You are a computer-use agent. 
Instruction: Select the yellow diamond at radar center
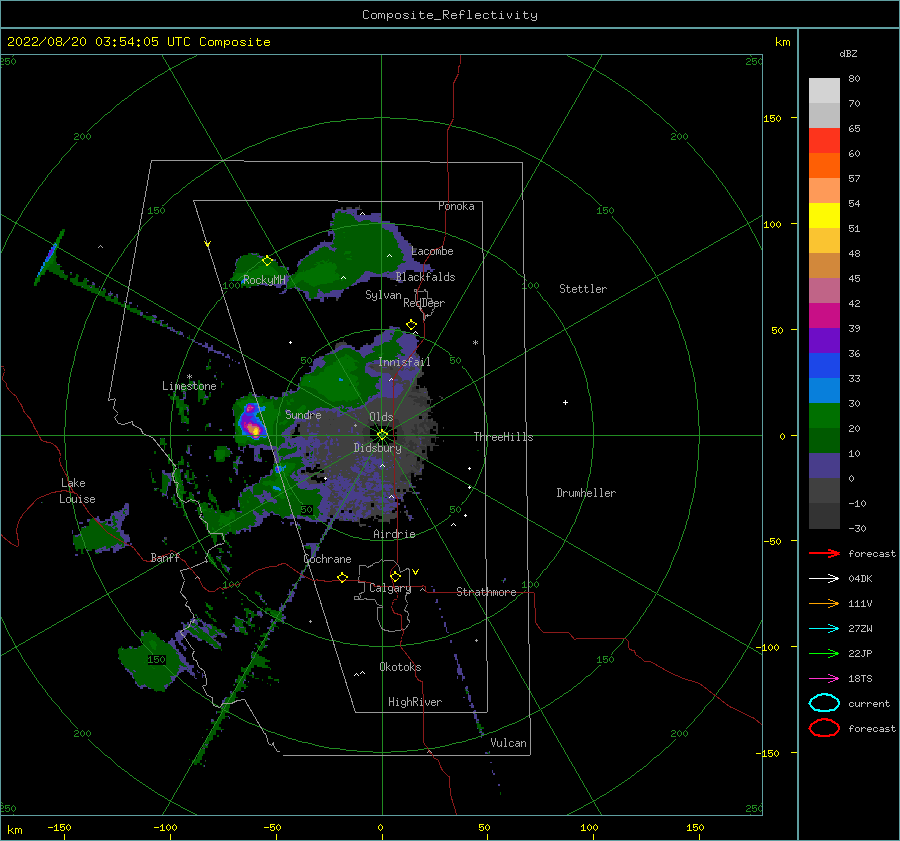(x=382, y=435)
